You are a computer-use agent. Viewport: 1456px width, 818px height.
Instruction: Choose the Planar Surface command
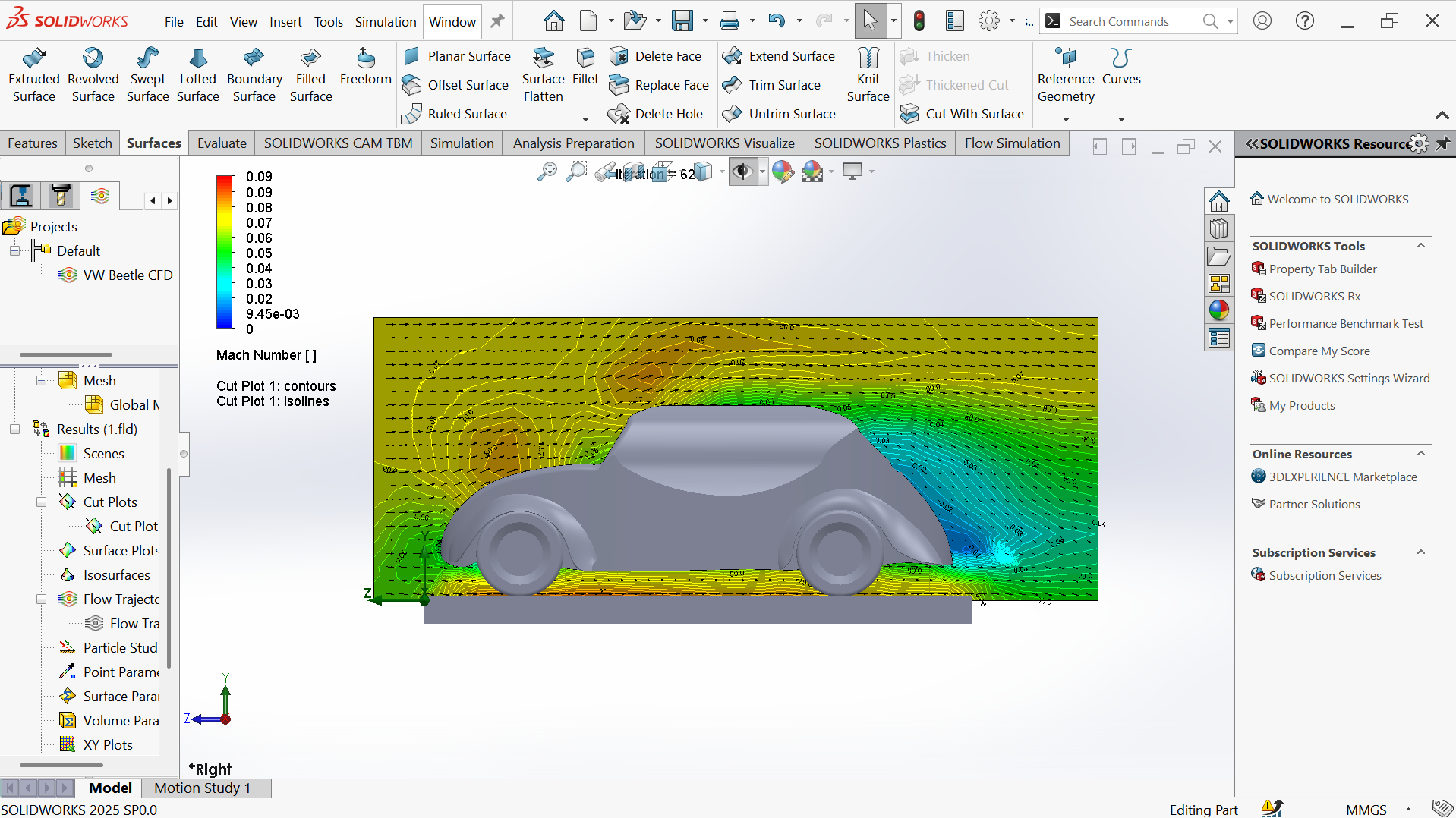point(457,56)
